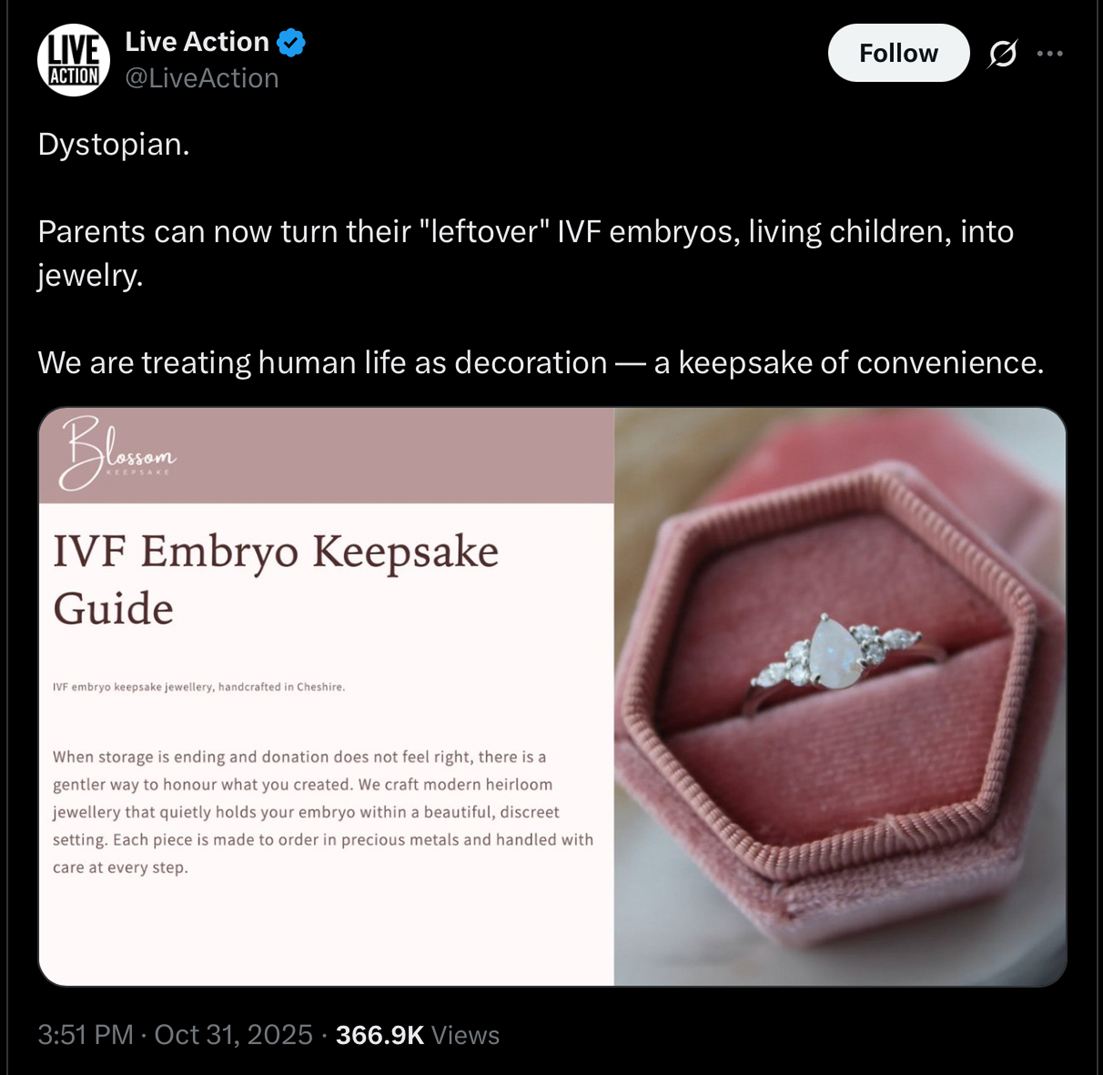Click the Oct 31, 2025 date
Screen dimensions: 1103x1075
[234, 1035]
